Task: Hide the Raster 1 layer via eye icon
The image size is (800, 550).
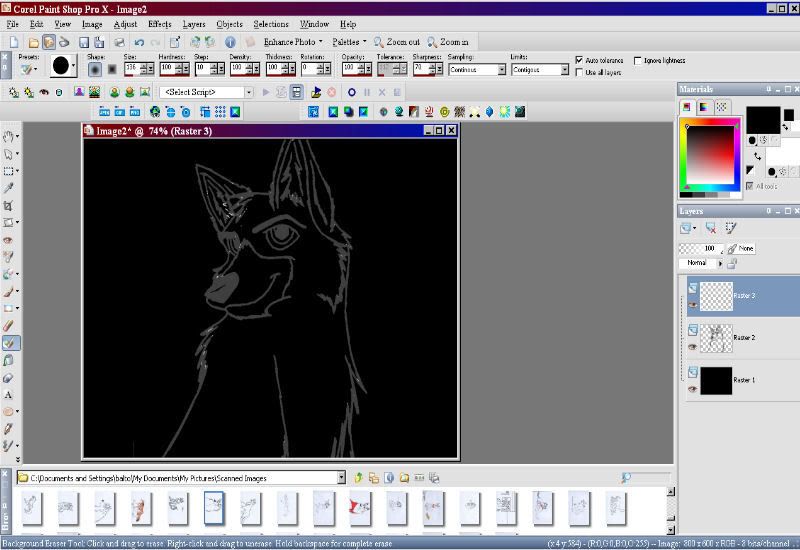Action: [692, 389]
